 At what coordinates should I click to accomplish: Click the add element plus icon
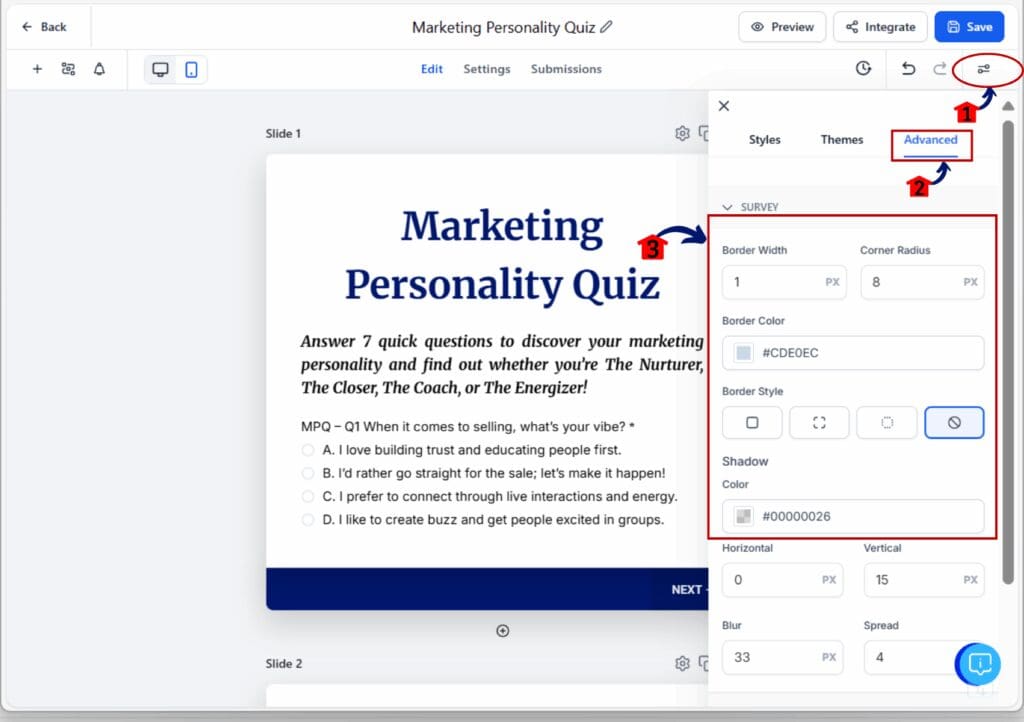pos(37,69)
